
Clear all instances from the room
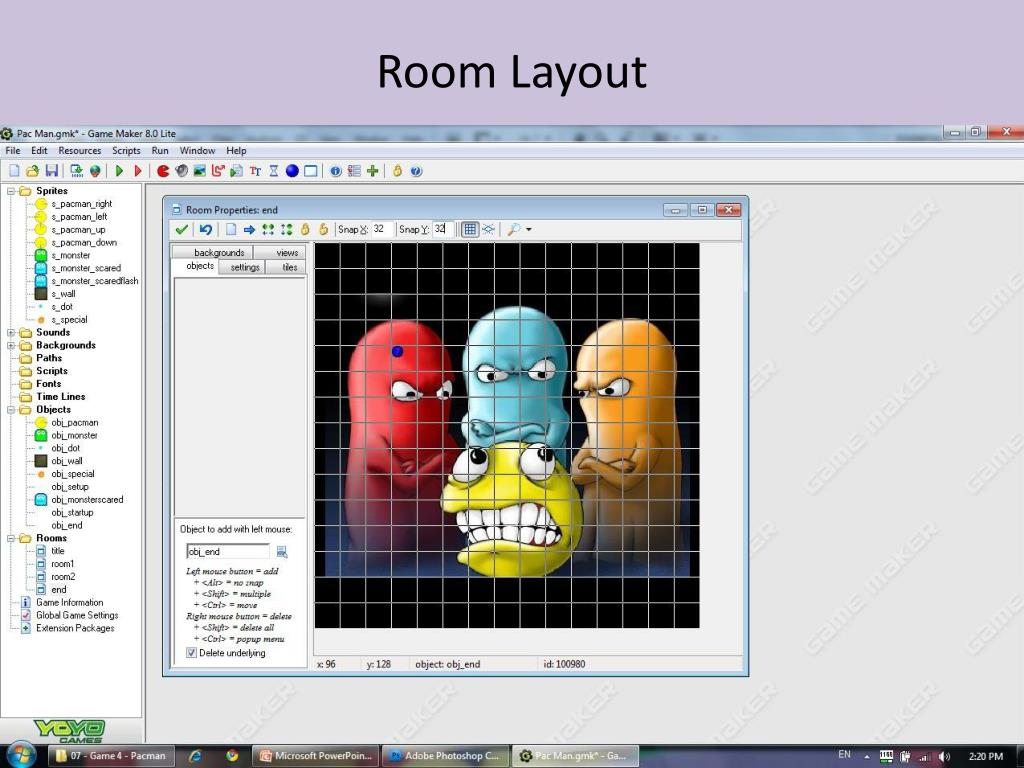(x=231, y=229)
